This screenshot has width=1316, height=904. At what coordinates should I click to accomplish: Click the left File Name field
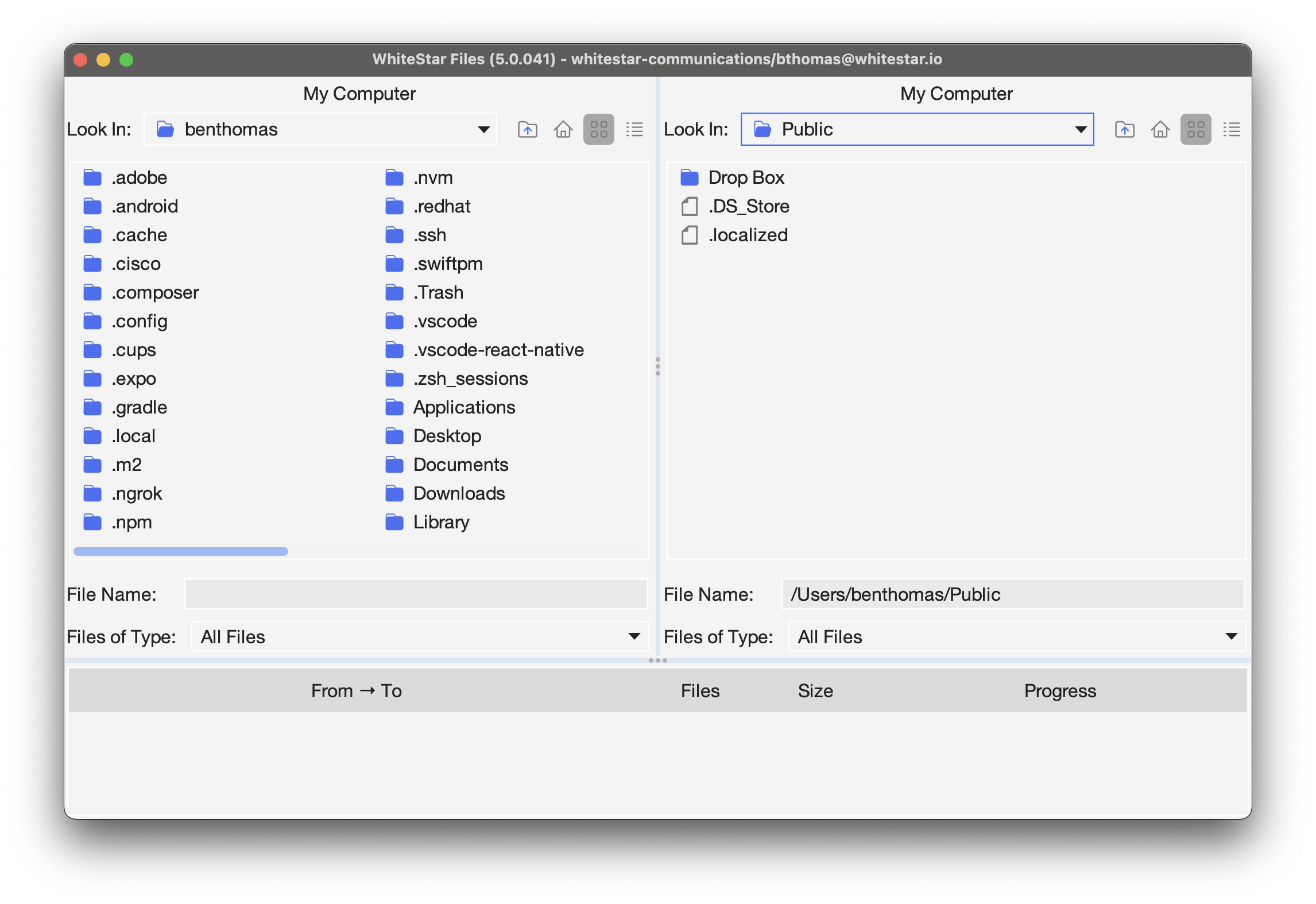[x=416, y=594]
